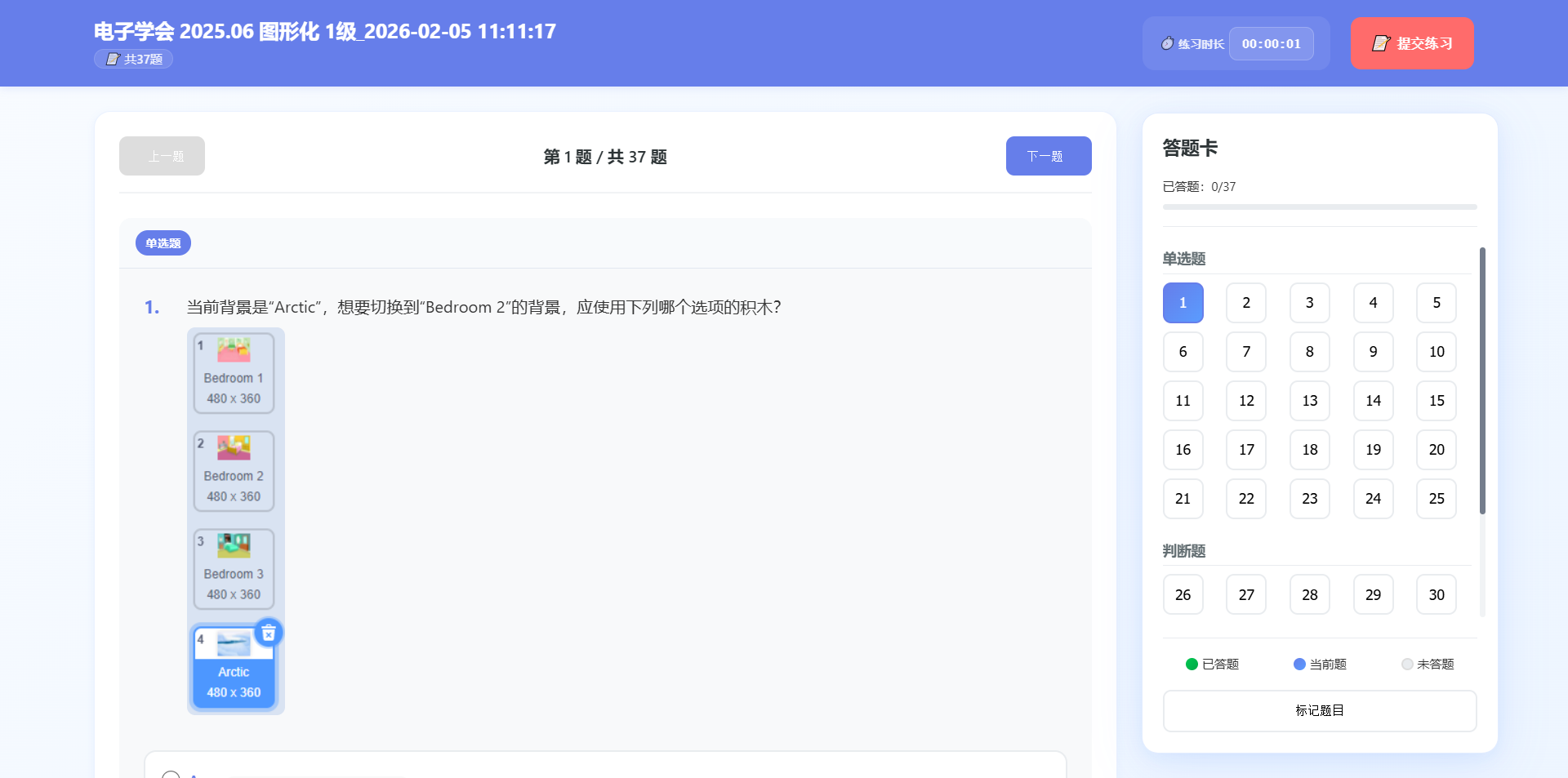The height and width of the screenshot is (778, 1568).
Task: Click question number 23 in the answer card
Action: pos(1310,499)
